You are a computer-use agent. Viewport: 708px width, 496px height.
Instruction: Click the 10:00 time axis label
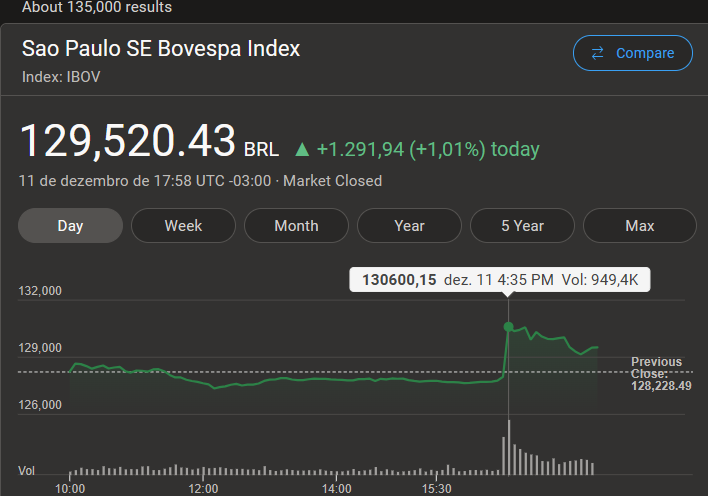[70, 489]
